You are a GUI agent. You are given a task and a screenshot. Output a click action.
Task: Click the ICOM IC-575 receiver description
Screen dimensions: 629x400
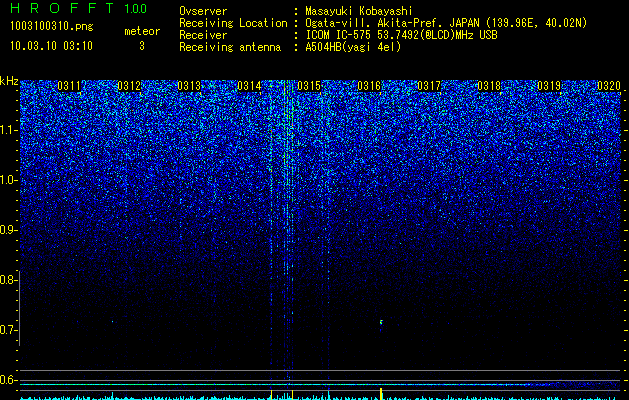pos(401,35)
